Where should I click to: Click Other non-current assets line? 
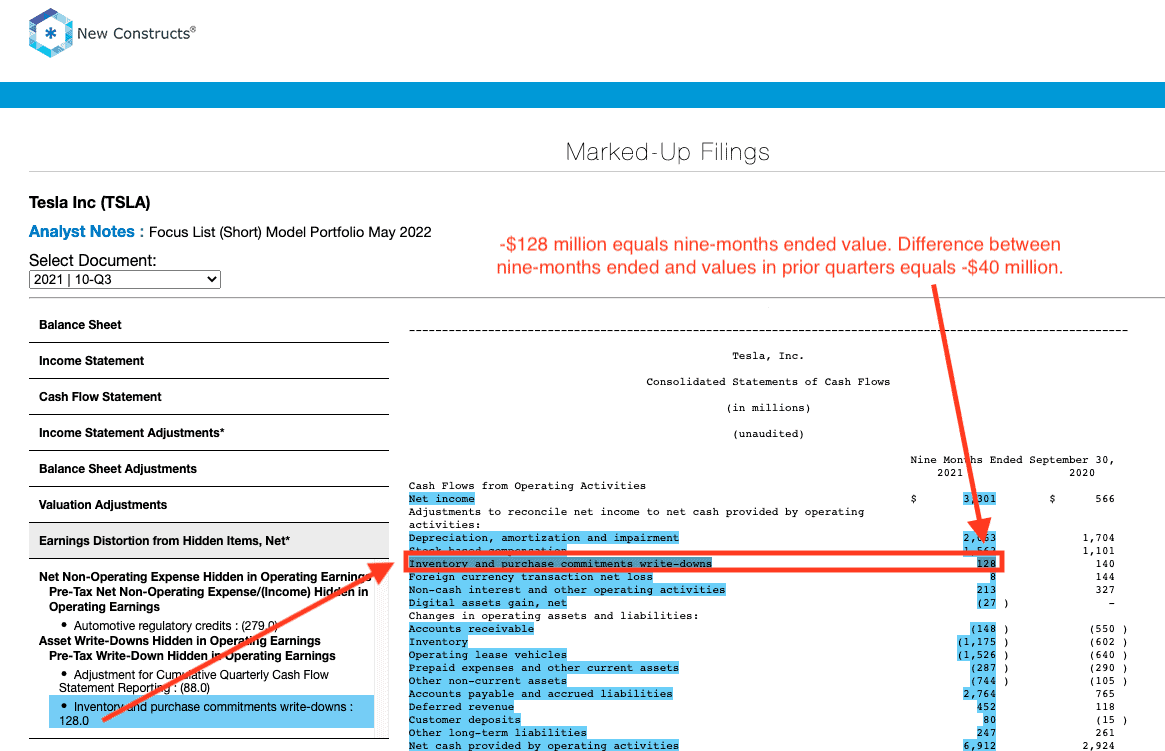point(487,681)
